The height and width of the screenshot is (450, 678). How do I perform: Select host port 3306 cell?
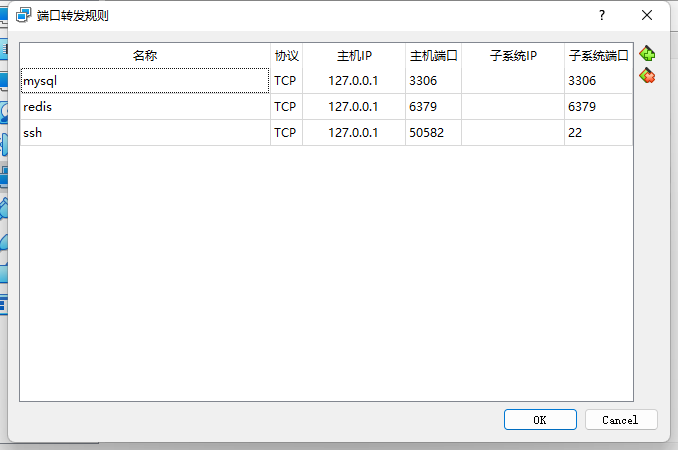click(x=433, y=81)
